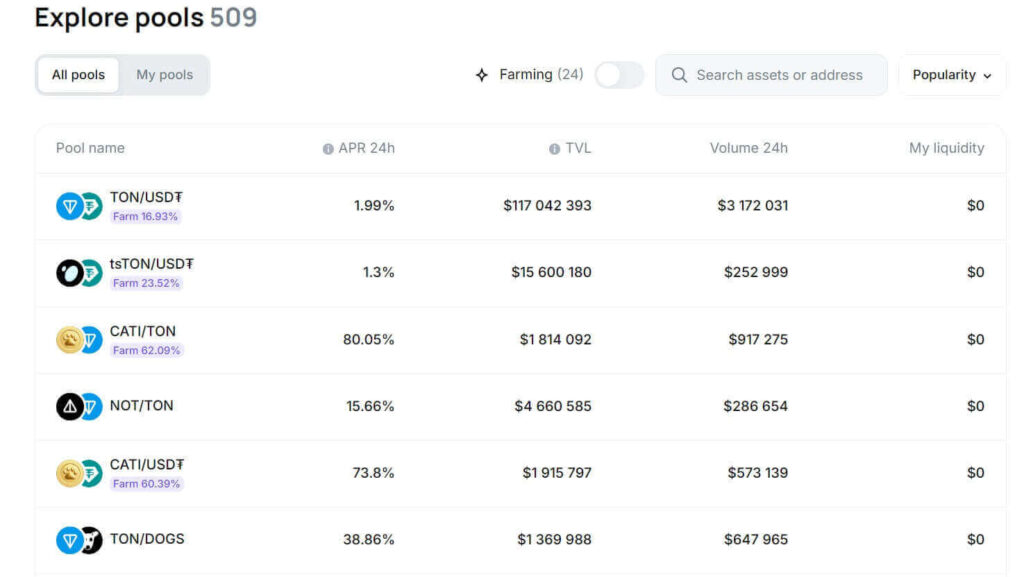Open the Popularity sort dropdown
The image size is (1024, 577).
[951, 75]
